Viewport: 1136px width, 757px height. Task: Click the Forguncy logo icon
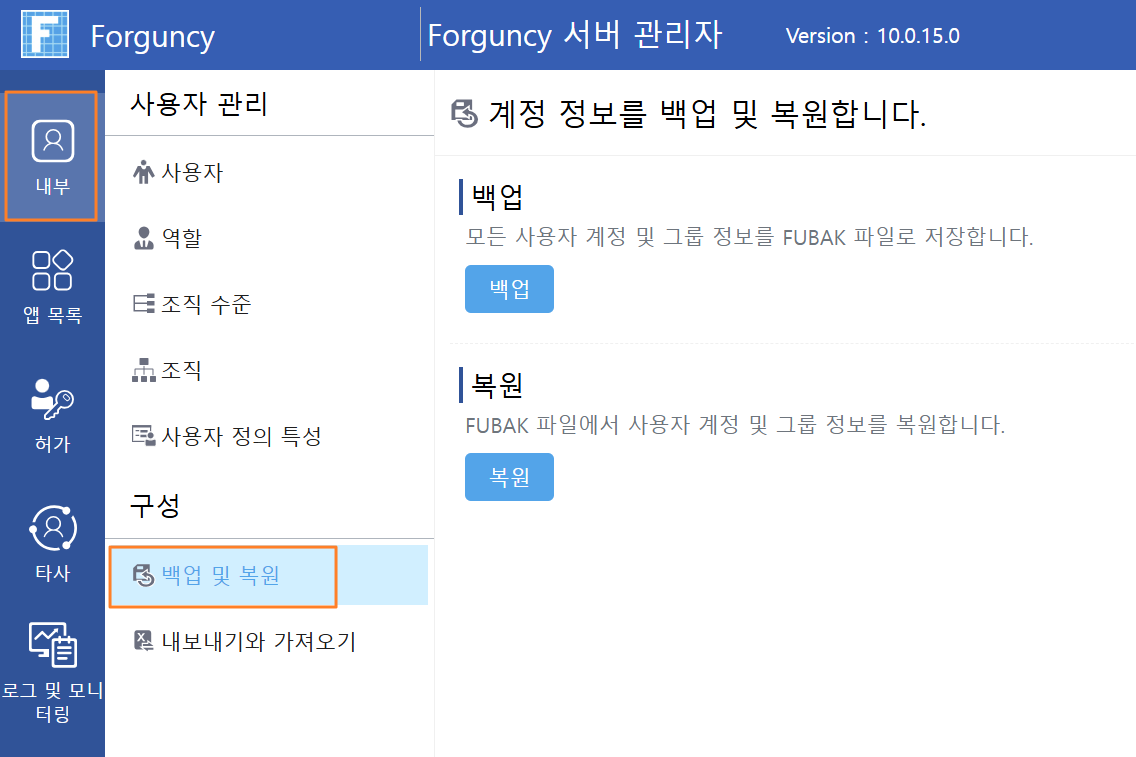[x=45, y=34]
